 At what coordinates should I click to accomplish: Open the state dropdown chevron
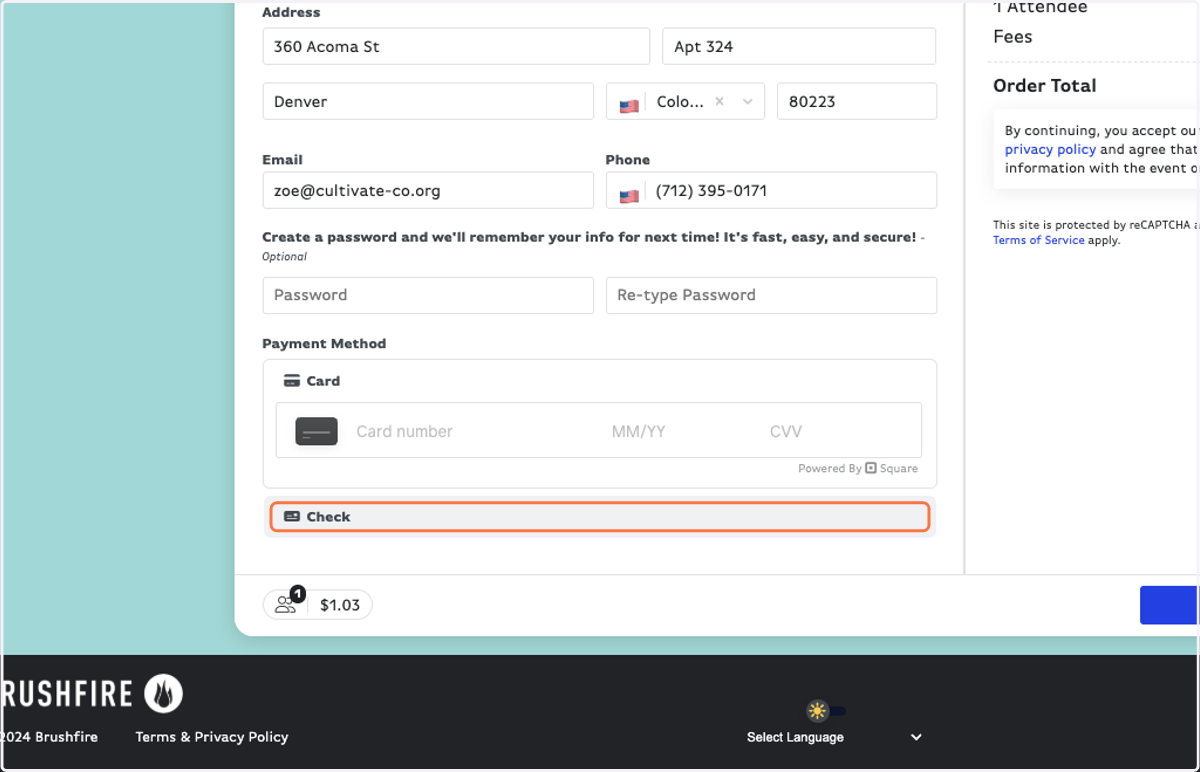pos(747,102)
